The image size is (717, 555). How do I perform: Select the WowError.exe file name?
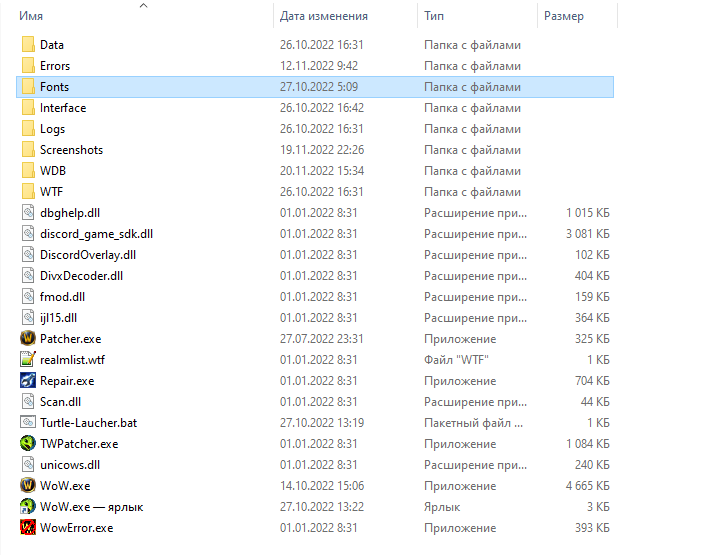(76, 528)
